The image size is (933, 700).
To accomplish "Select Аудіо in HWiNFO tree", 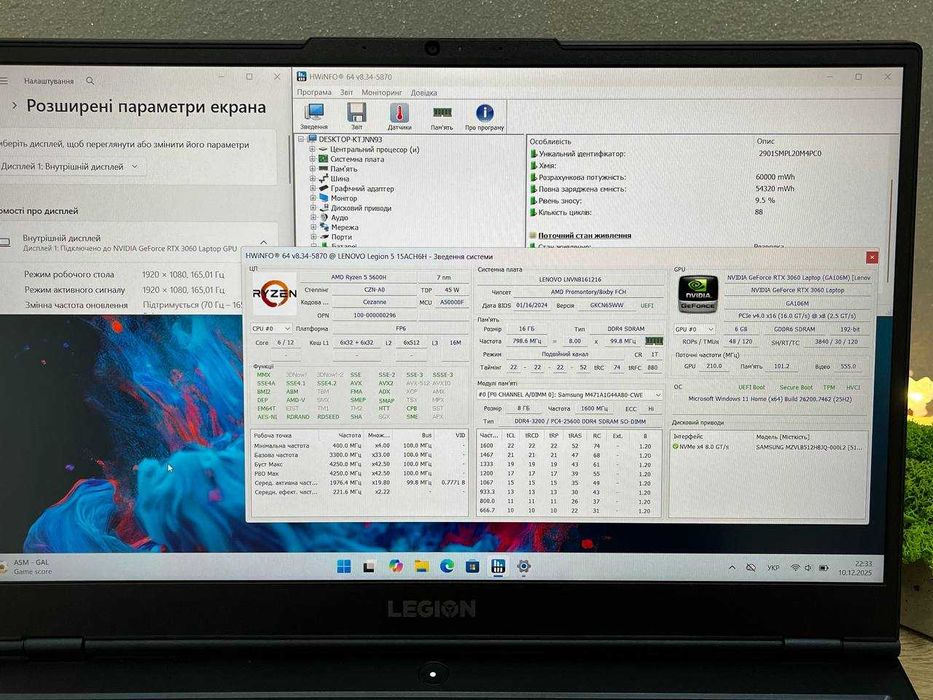I will (339, 217).
